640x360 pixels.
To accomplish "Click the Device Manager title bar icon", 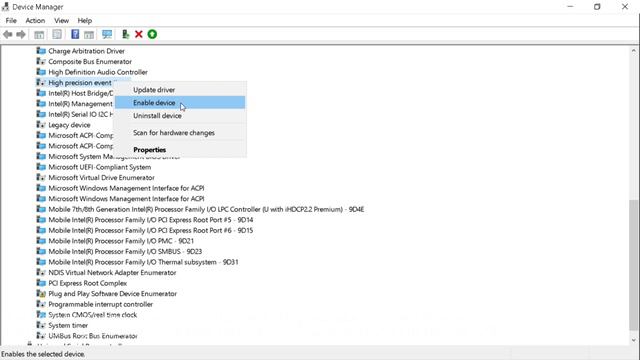I will [5, 7].
